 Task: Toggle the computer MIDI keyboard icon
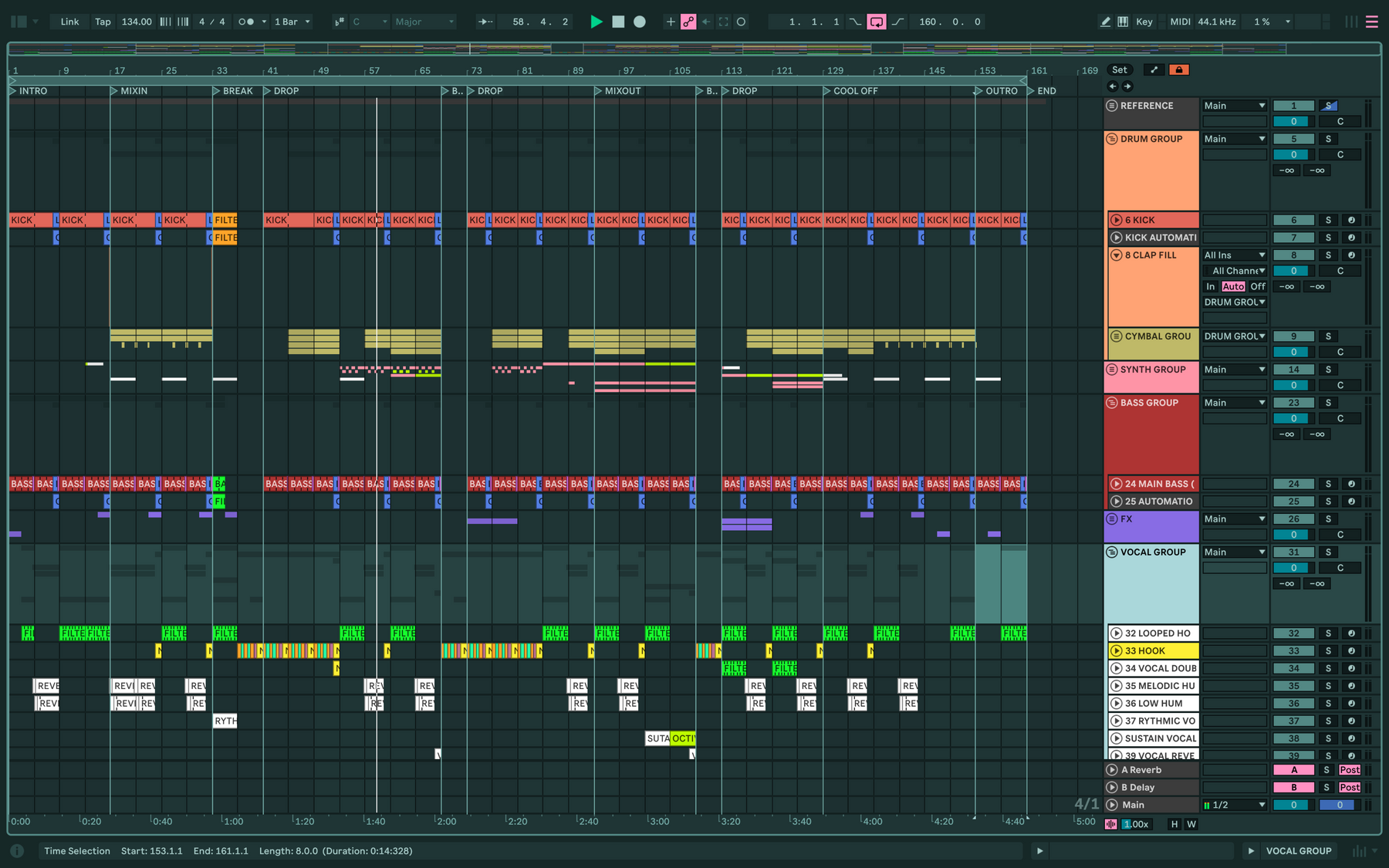pos(1123,22)
